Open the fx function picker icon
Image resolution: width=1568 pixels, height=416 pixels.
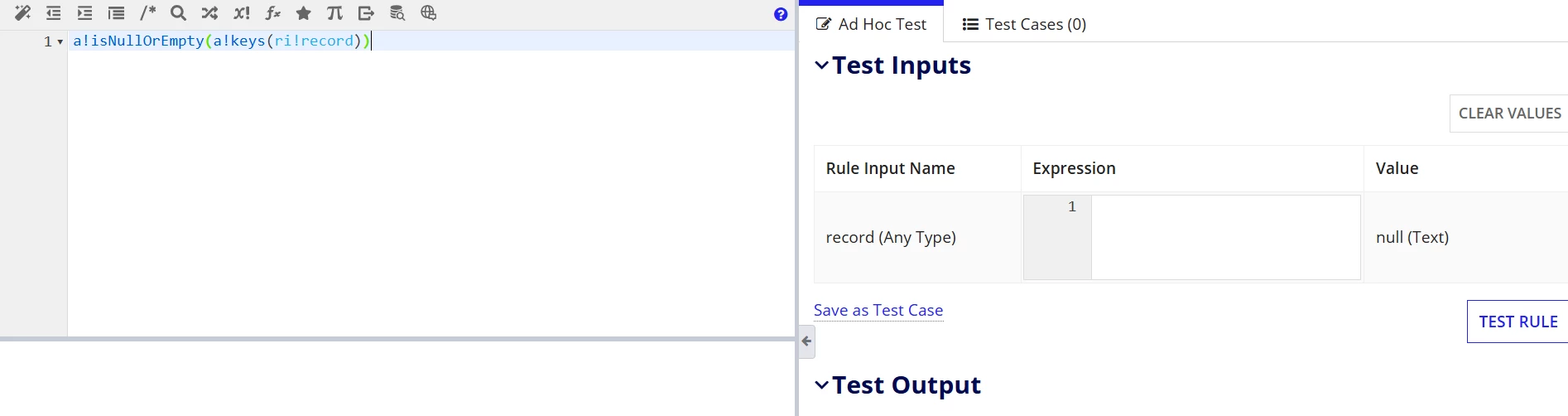point(272,13)
